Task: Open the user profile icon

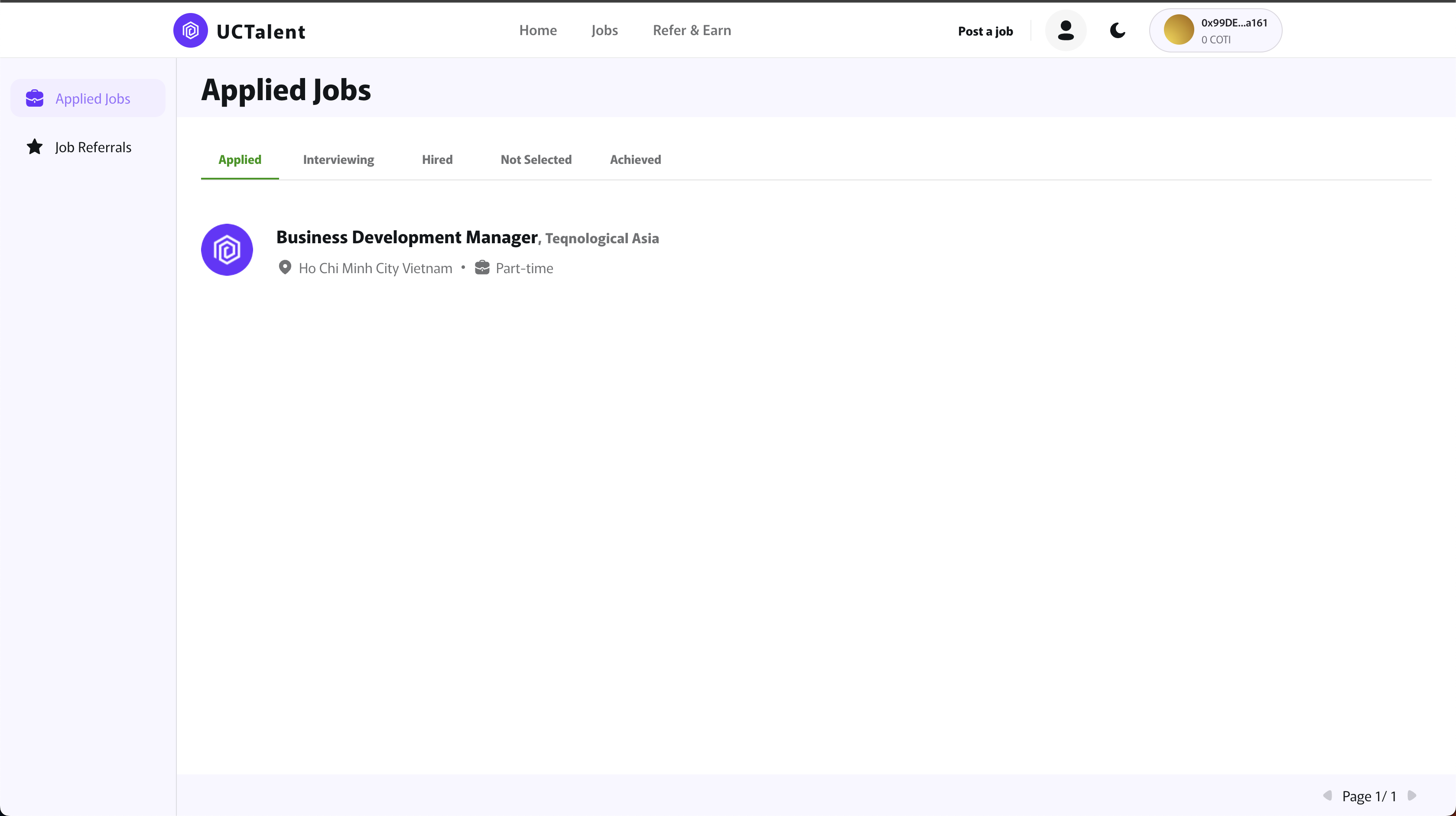Action: coord(1066,30)
